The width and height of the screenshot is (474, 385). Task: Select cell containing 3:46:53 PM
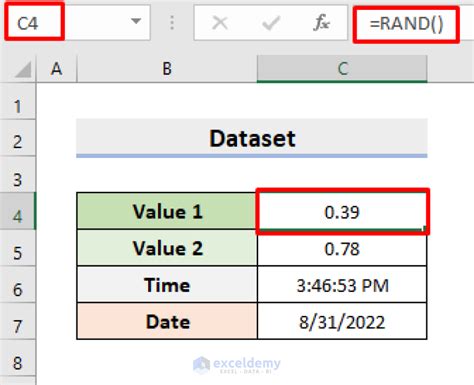tap(342, 285)
